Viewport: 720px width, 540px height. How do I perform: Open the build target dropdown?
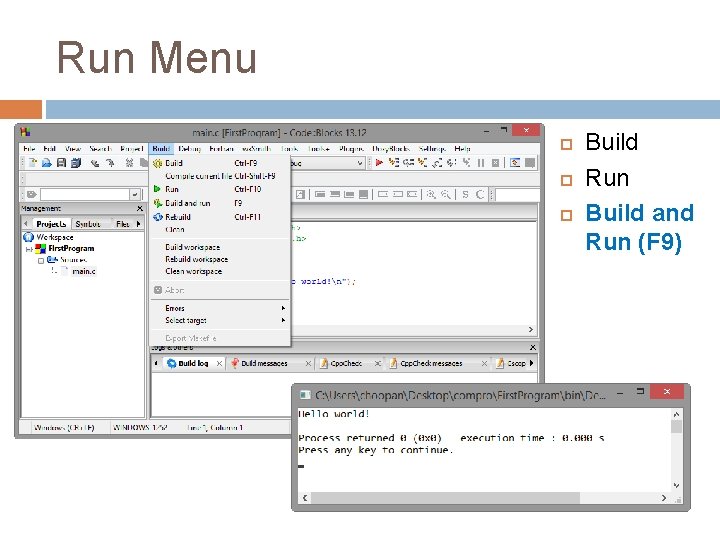coord(360,163)
